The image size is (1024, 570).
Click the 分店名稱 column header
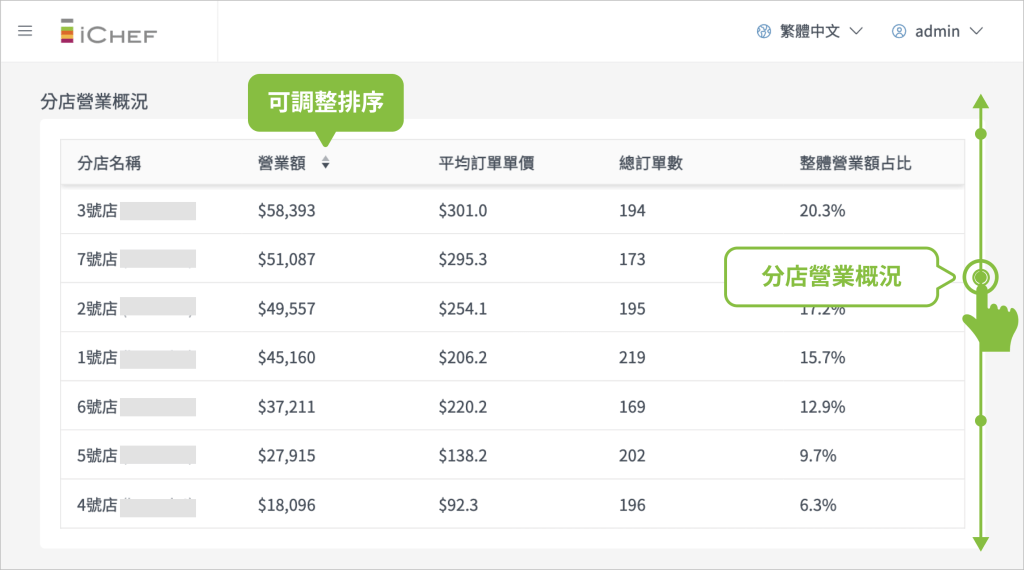pos(109,163)
